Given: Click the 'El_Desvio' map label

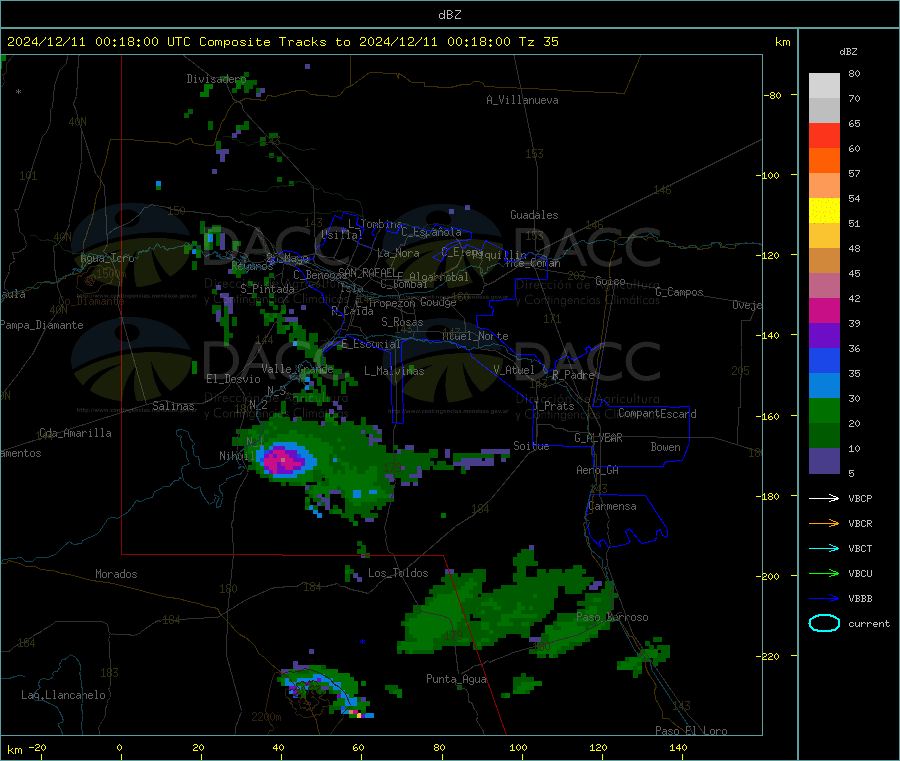Looking at the screenshot, I should click(233, 379).
